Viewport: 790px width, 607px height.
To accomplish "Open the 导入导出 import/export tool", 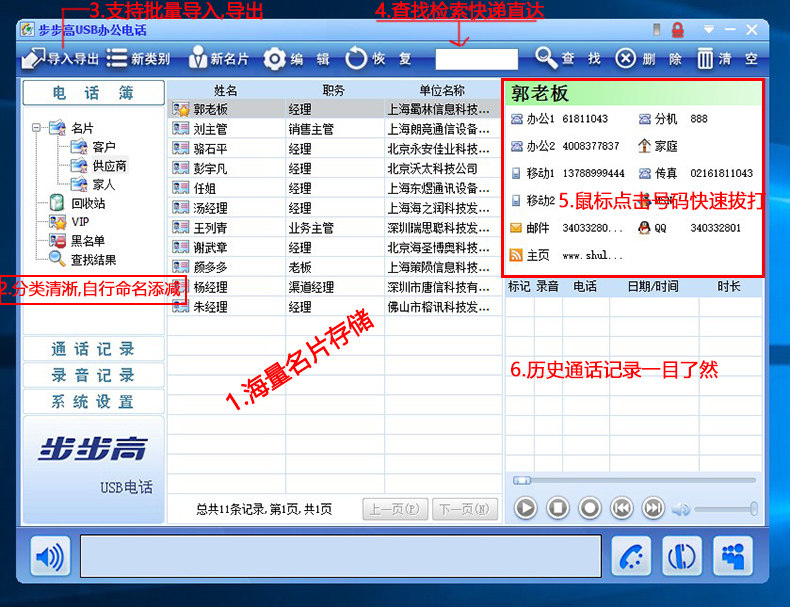I will 60,58.
